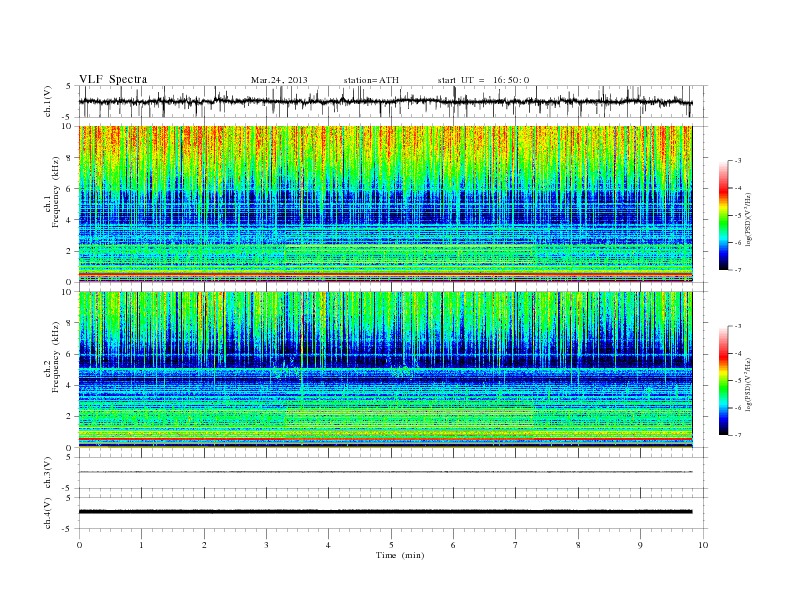Click the red low-frequency band in ch.1 spectrogram
The width and height of the screenshot is (792, 612).
pyautogui.click(x=385, y=274)
